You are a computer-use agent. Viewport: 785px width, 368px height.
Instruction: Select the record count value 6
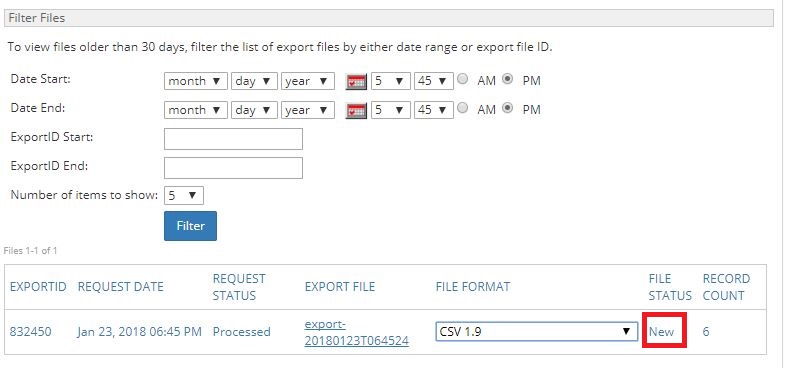(x=706, y=332)
